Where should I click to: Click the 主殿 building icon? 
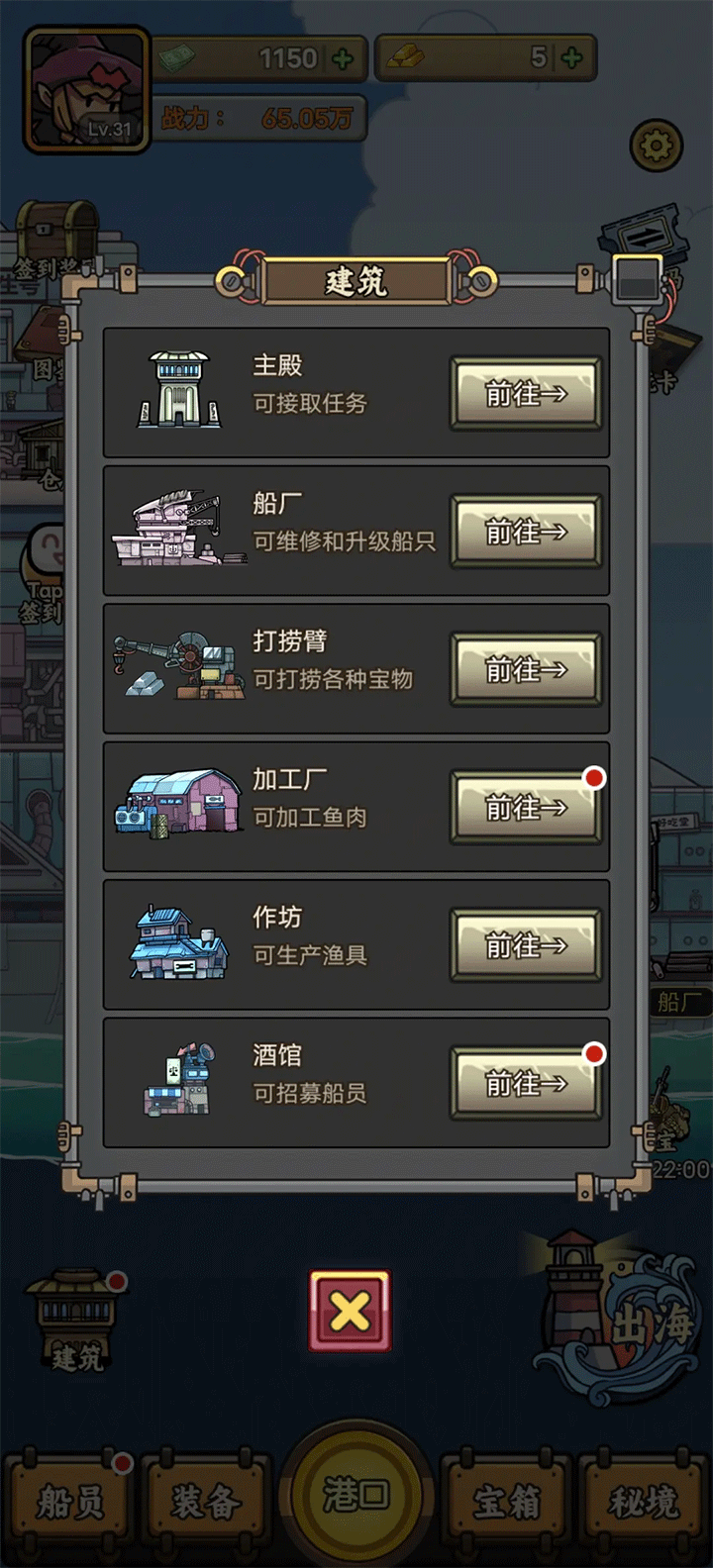179,390
